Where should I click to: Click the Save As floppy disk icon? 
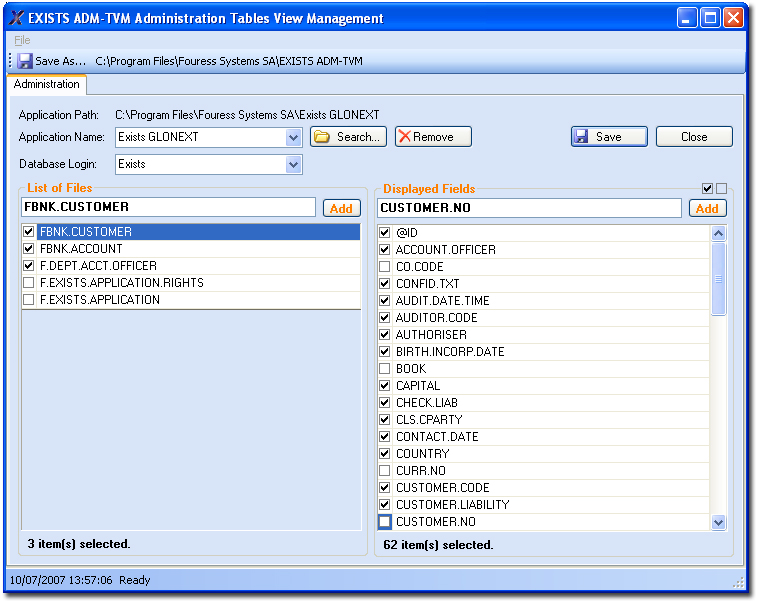(x=25, y=61)
